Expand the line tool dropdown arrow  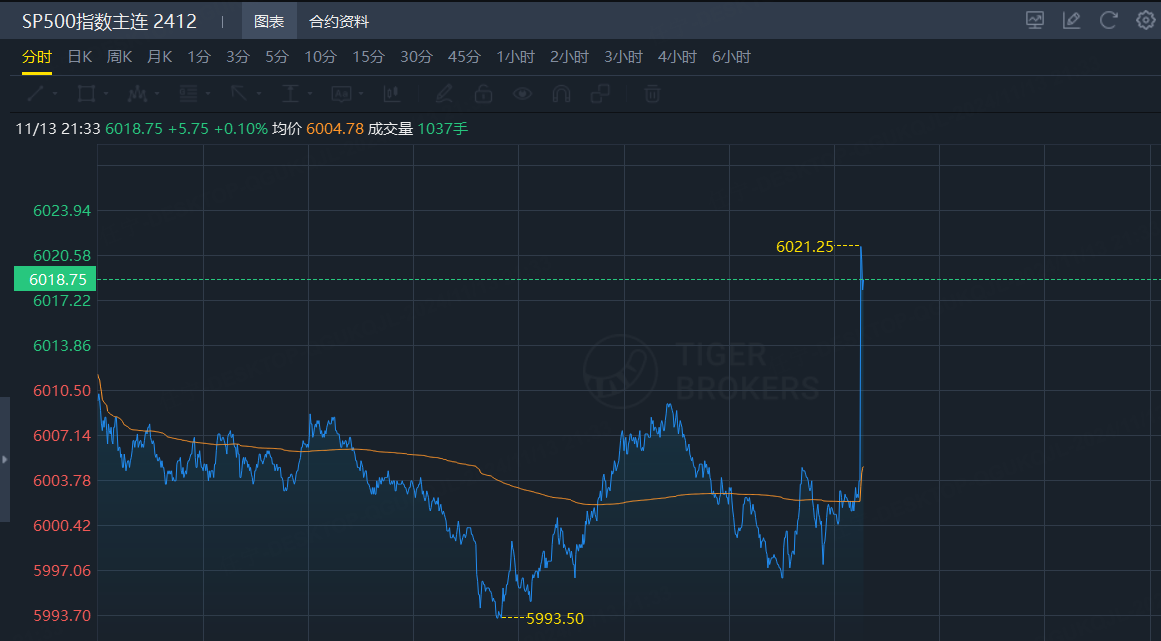click(55, 94)
